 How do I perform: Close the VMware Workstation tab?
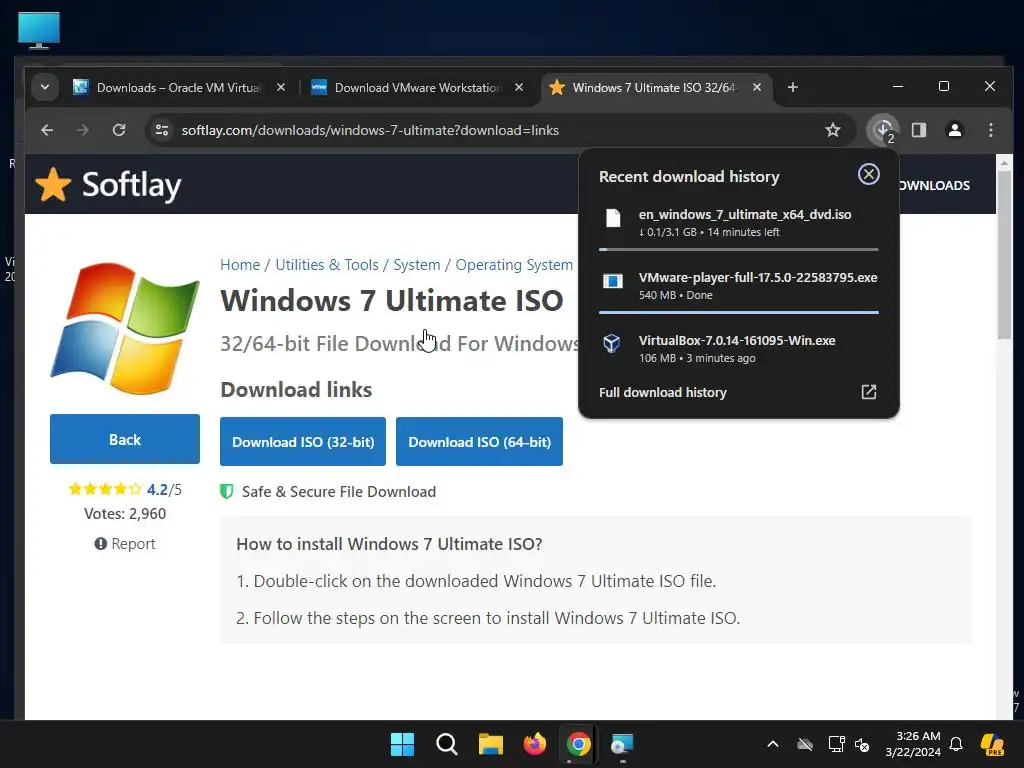pyautogui.click(x=519, y=87)
